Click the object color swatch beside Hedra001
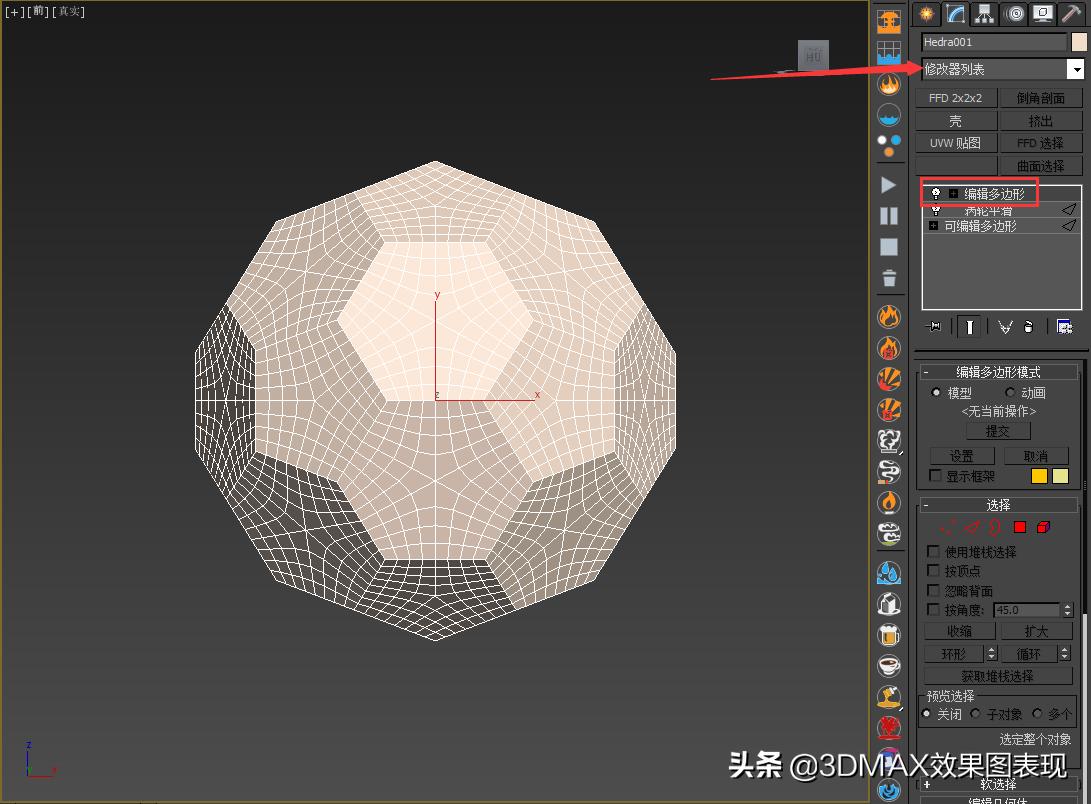Image resolution: width=1091 pixels, height=804 pixels. (1080, 42)
